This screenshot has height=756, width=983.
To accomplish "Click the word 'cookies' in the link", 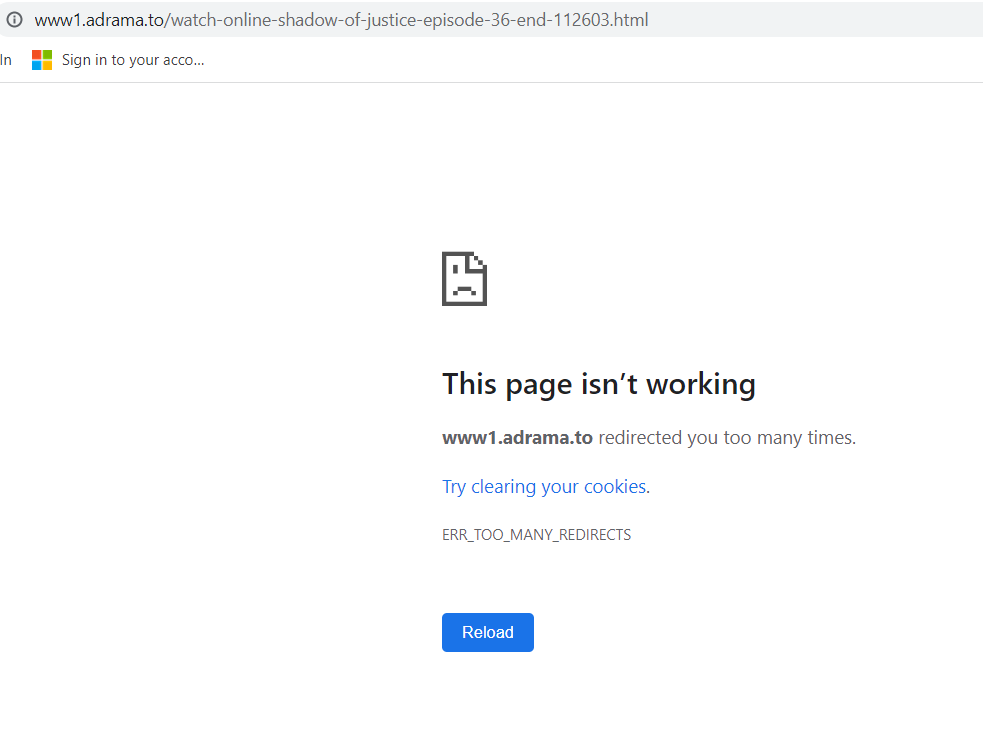I will coord(614,487).
